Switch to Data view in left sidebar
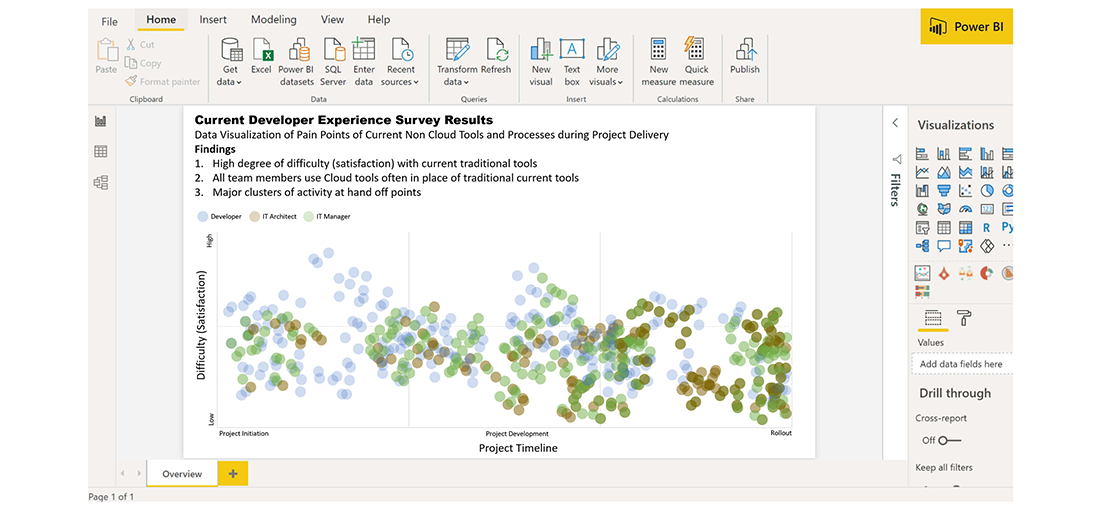Image resolution: width=1100 pixels, height=510 pixels. 100,152
